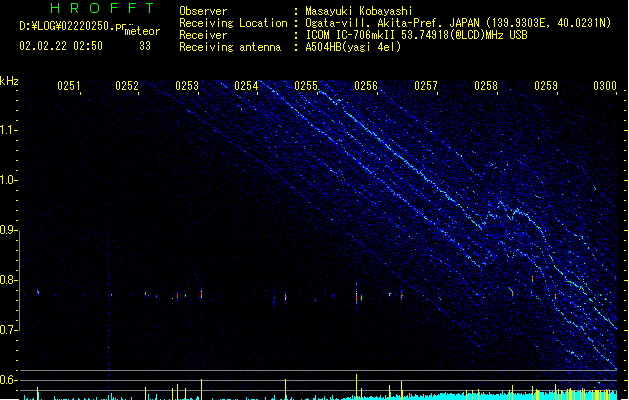The height and width of the screenshot is (400, 629).
Task: Click the kHz axis unit label
Action: coord(9,81)
